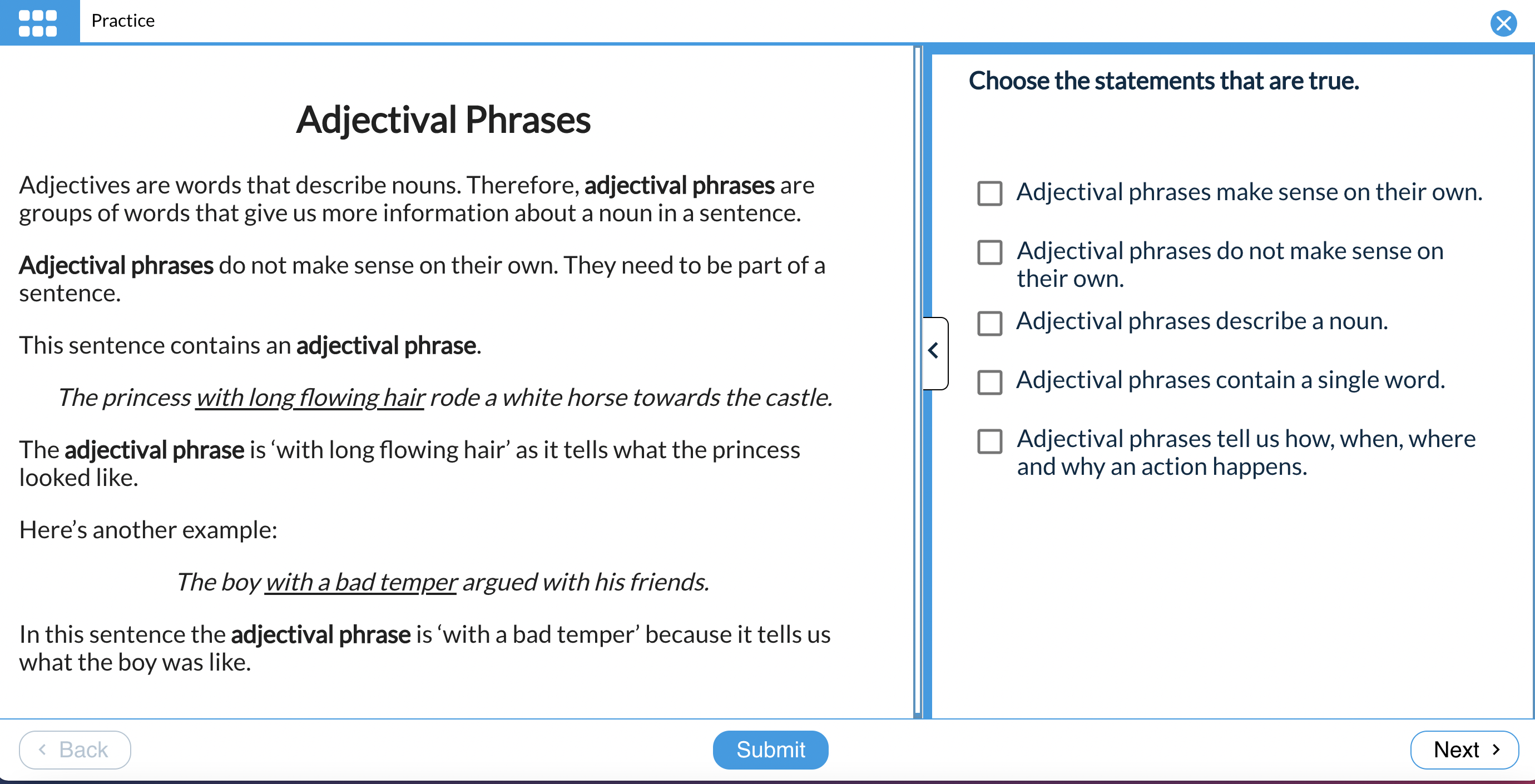This screenshot has width=1535, height=784.
Task: Open the grid menu icon
Action: point(38,22)
